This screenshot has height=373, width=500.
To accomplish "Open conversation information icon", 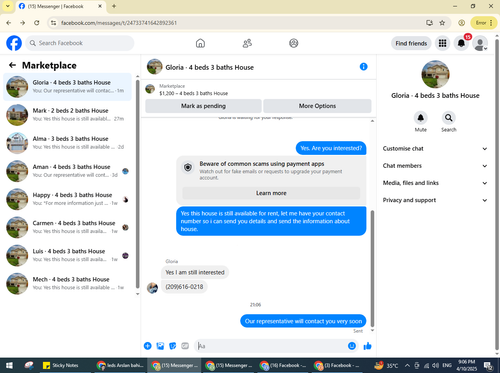I will [x=364, y=67].
